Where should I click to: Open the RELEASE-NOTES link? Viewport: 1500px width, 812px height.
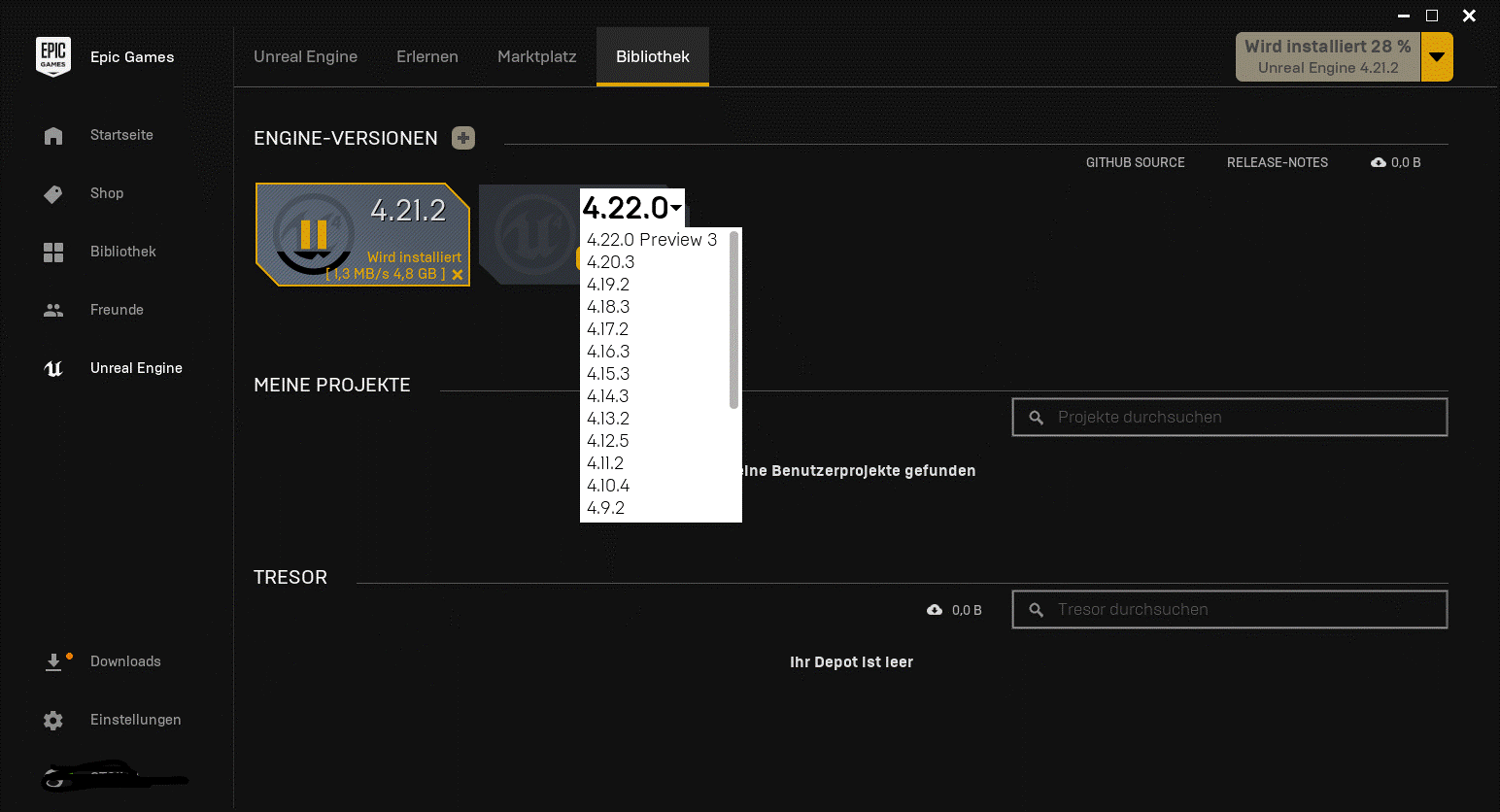pyautogui.click(x=1278, y=162)
